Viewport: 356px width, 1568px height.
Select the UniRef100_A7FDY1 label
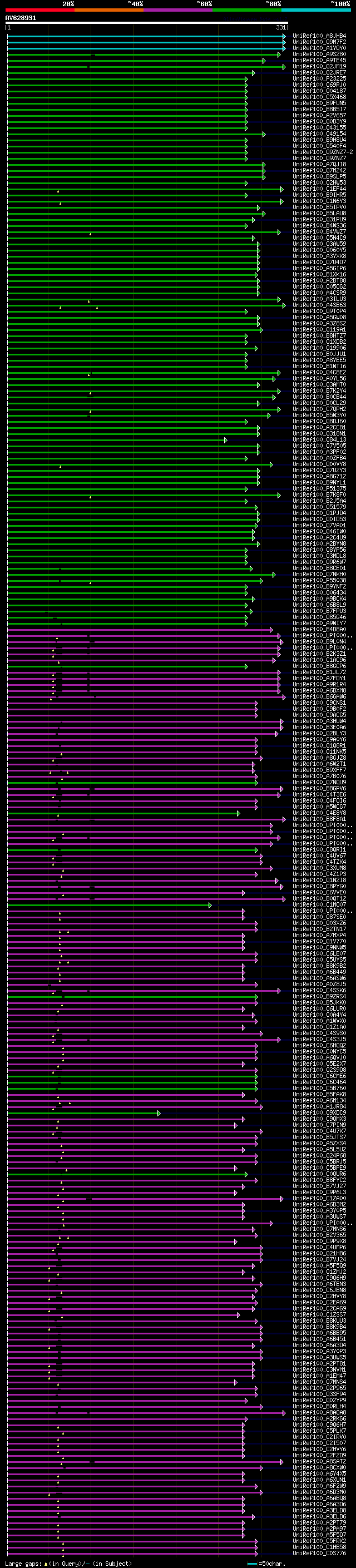(319, 678)
